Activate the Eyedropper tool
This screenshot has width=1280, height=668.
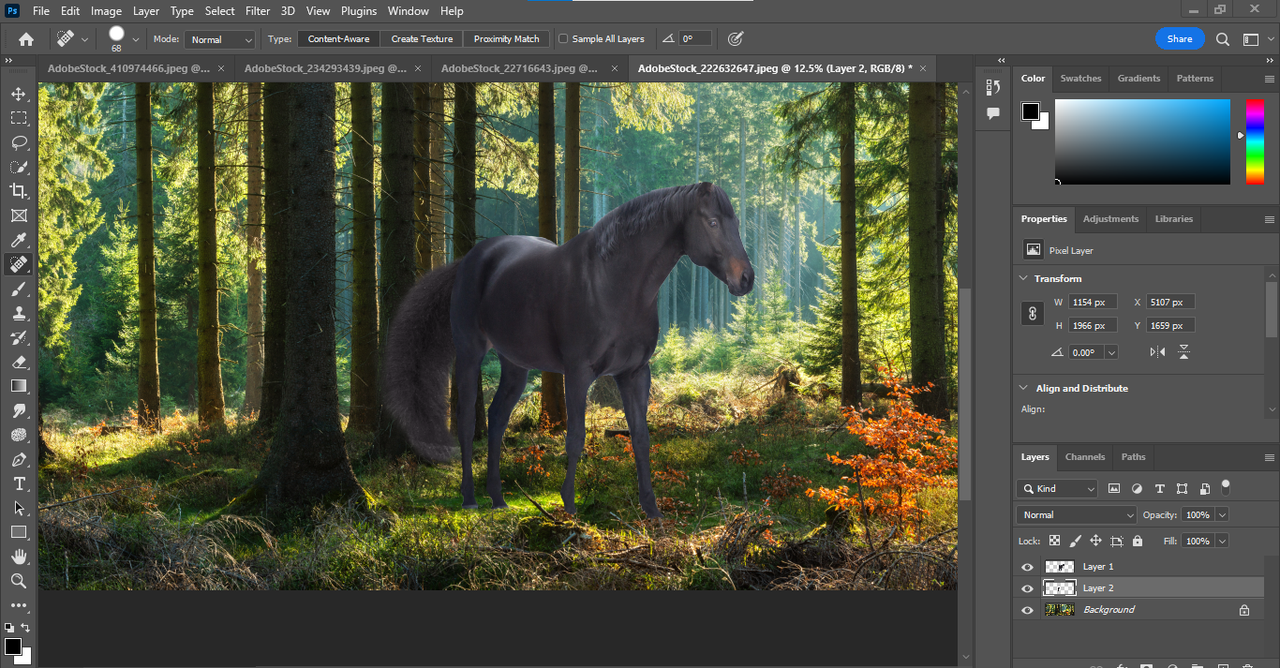(x=18, y=240)
